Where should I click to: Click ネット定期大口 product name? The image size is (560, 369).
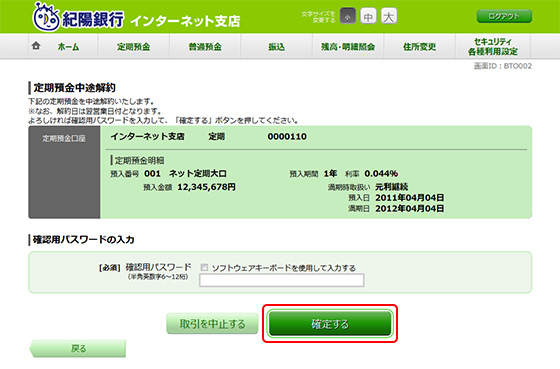coord(198,174)
